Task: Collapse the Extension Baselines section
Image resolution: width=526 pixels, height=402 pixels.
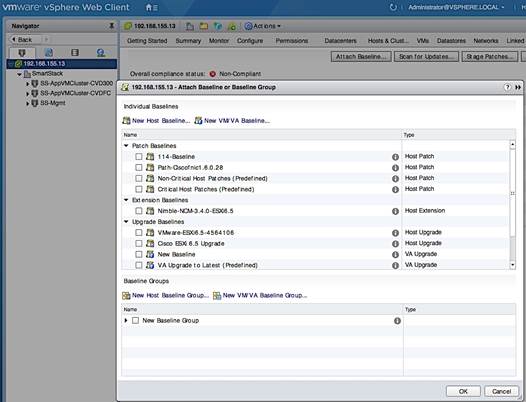Action: 126,200
